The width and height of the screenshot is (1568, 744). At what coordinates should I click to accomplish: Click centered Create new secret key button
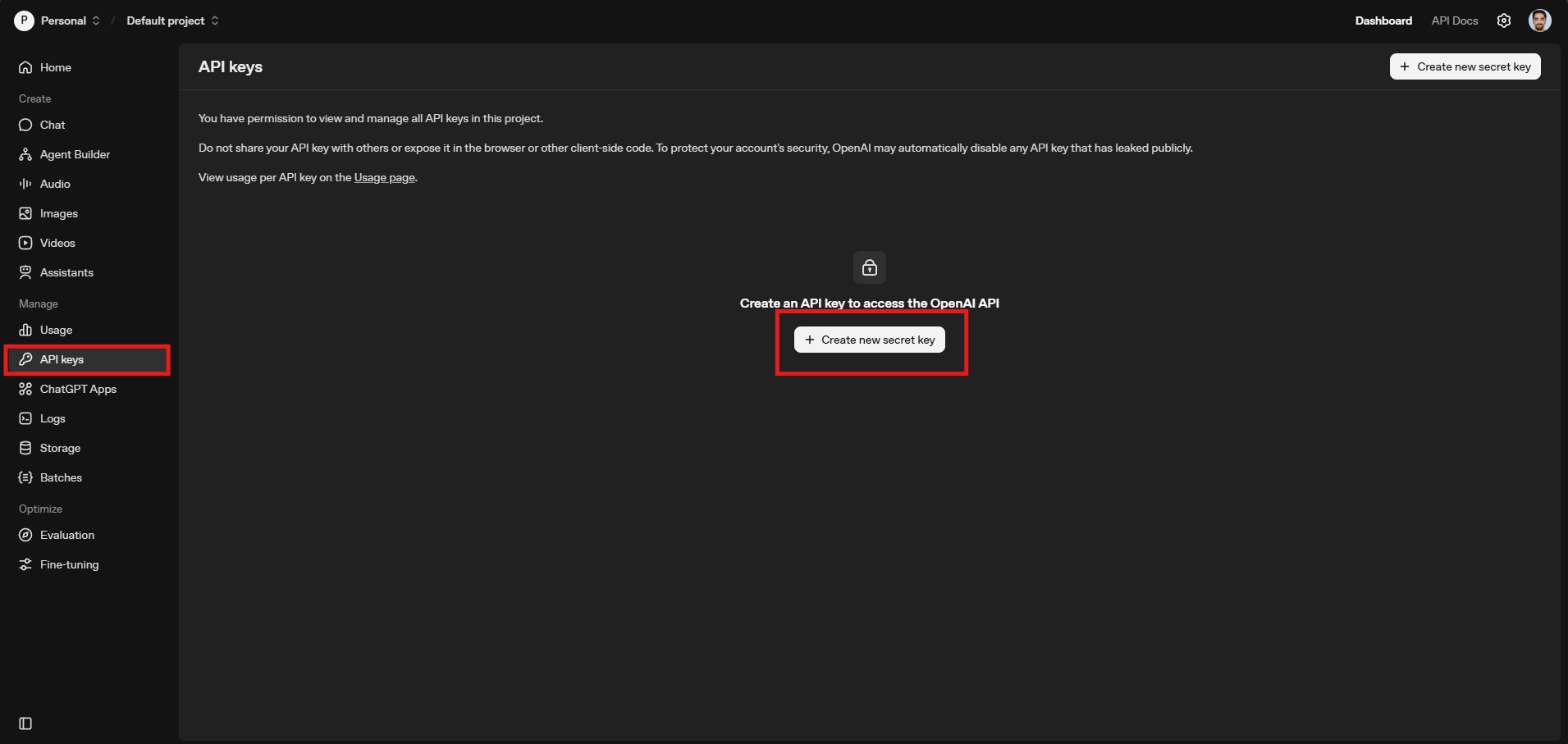pyautogui.click(x=870, y=340)
